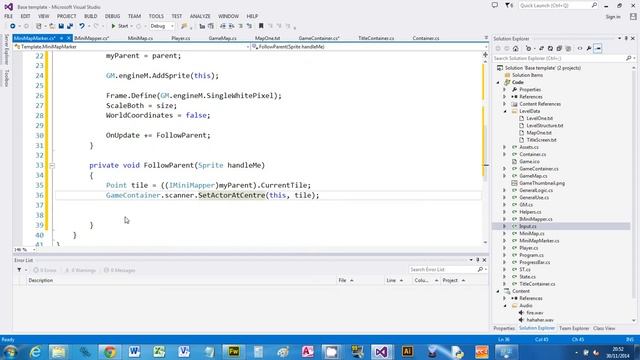Sort Error List by Description column
The image size is (640, 360).
click(41, 280)
